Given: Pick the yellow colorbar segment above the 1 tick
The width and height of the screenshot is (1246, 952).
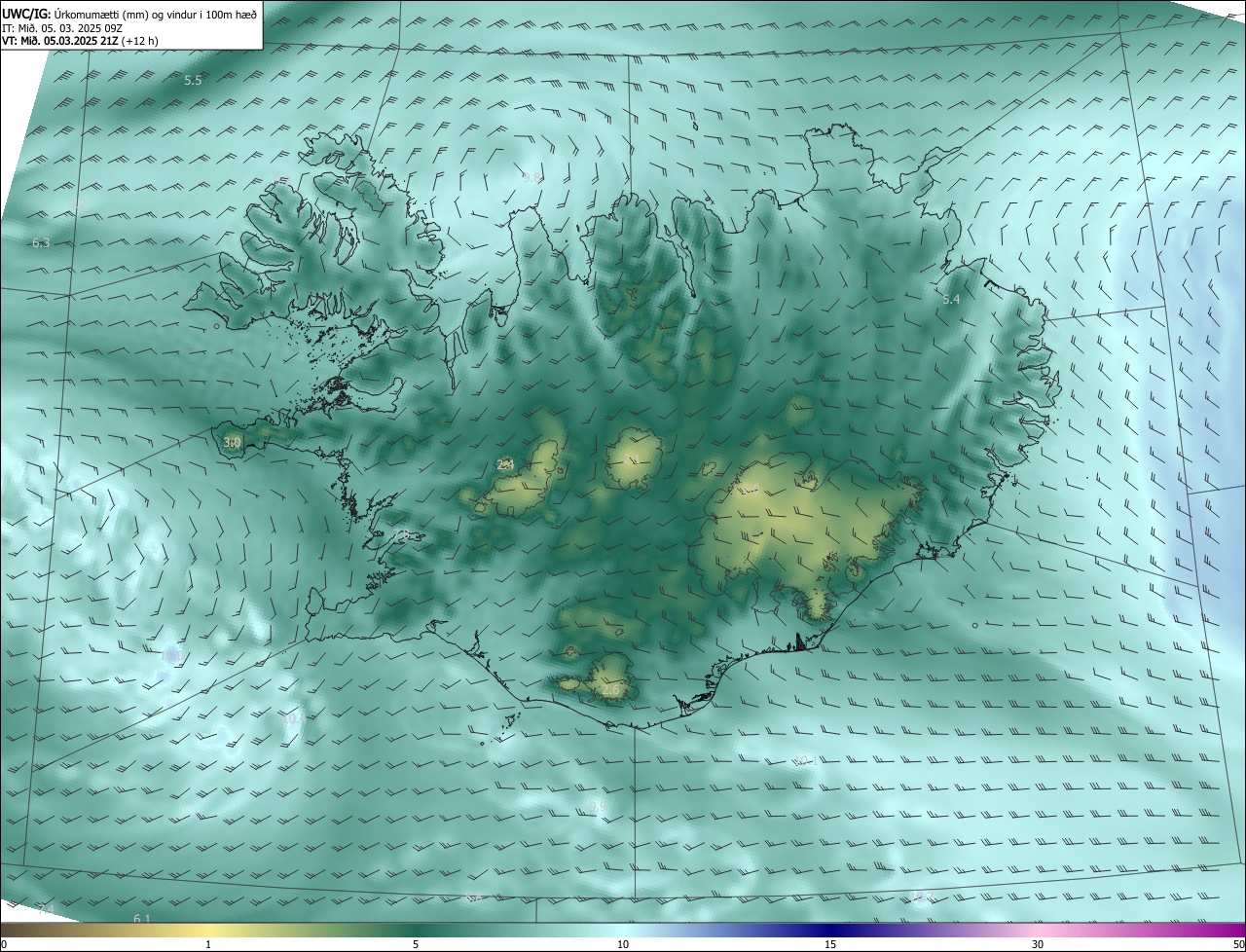Looking at the screenshot, I should (208, 930).
